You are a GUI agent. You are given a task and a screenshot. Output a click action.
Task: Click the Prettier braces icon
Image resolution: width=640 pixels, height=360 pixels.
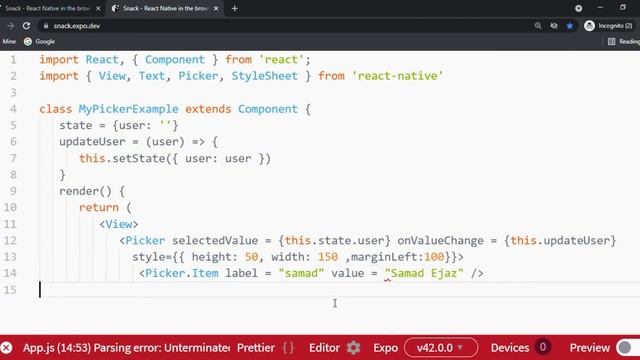click(288, 348)
